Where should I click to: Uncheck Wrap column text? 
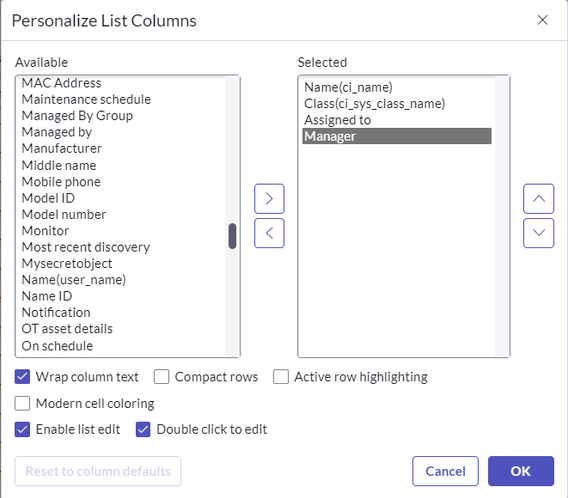click(x=22, y=377)
